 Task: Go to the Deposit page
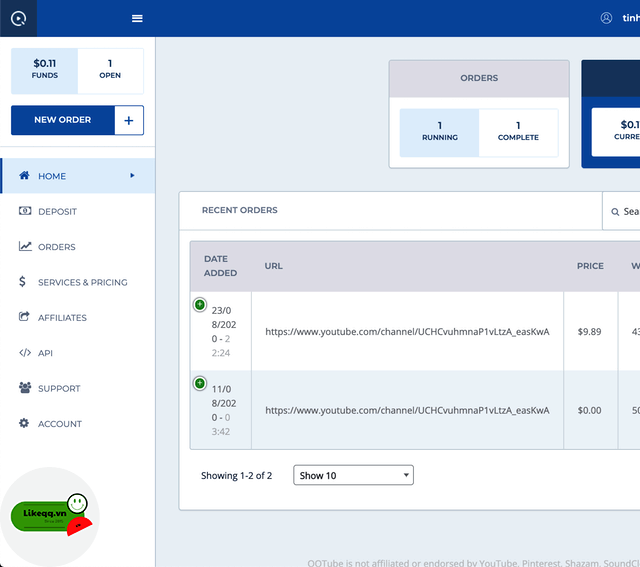(x=78, y=211)
